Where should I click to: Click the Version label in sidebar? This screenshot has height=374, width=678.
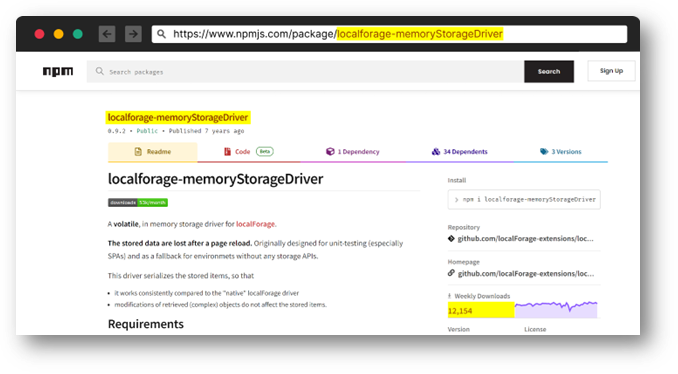point(458,329)
